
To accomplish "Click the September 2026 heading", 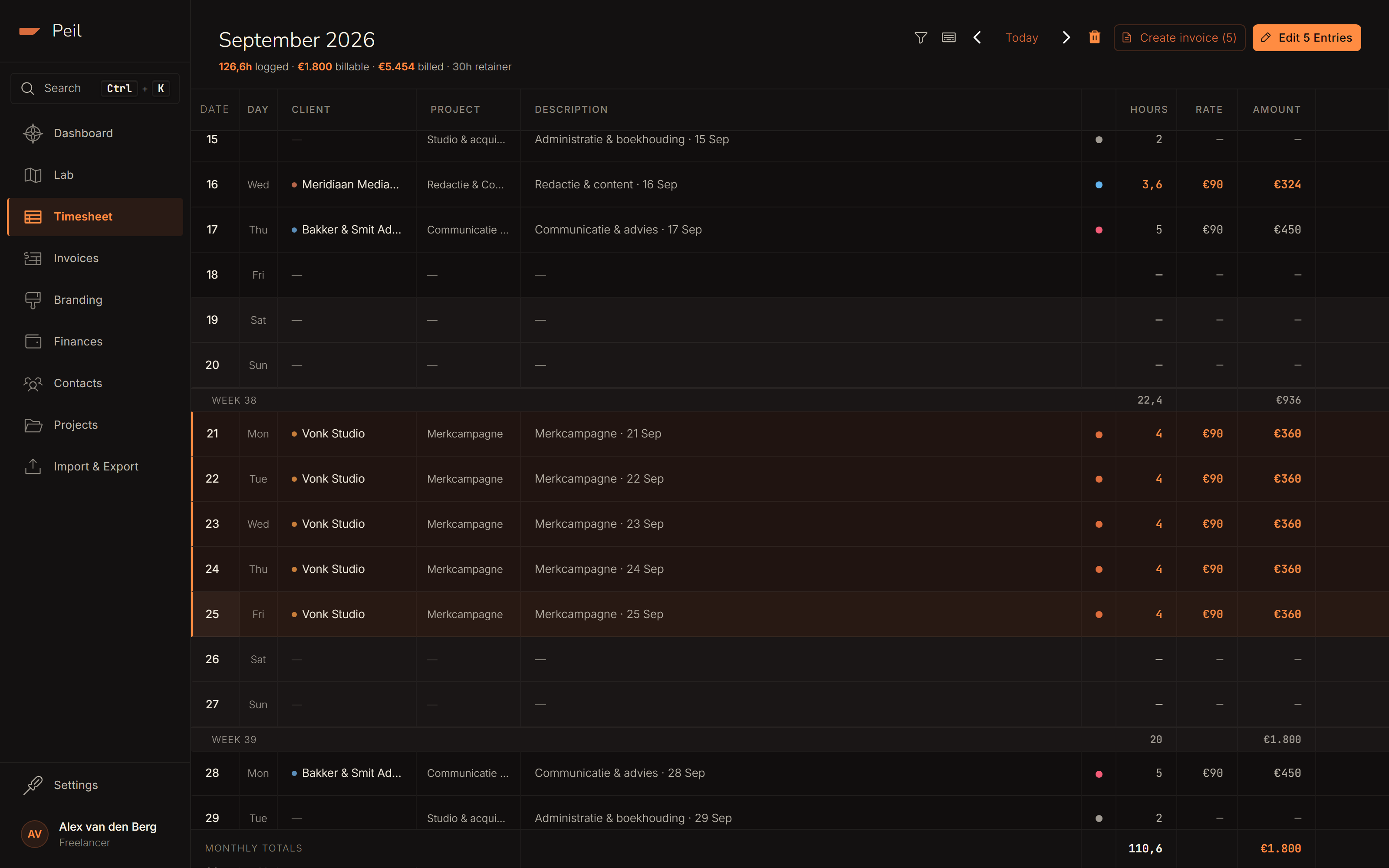I will tap(297, 40).
